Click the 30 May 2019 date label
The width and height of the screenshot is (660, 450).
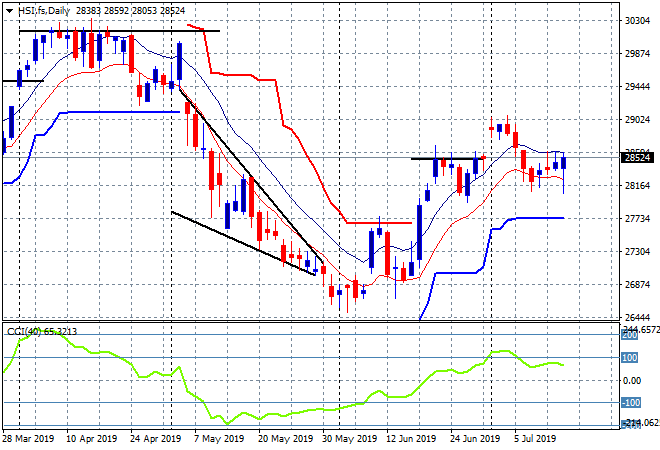349,439
